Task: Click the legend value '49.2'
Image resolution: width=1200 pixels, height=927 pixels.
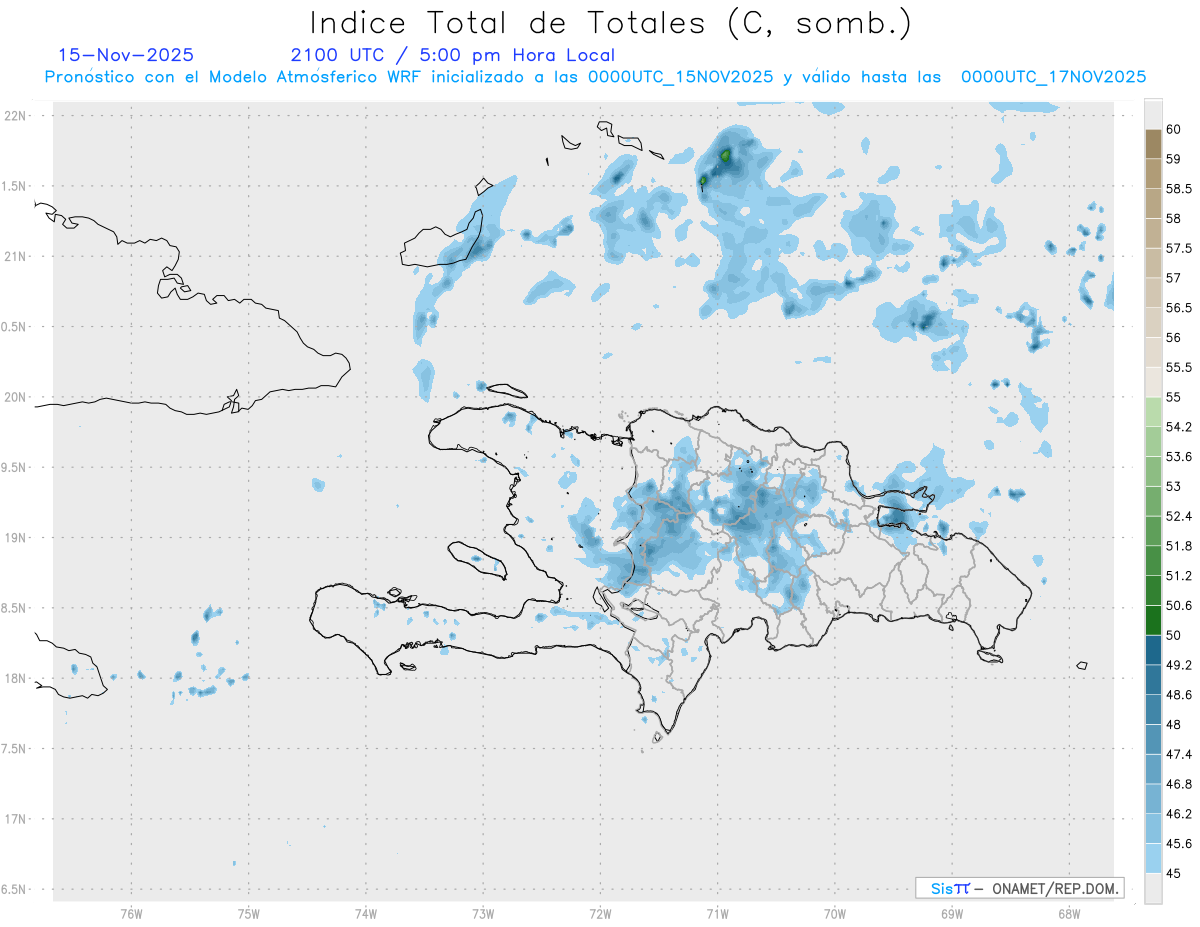Action: coord(1180,665)
